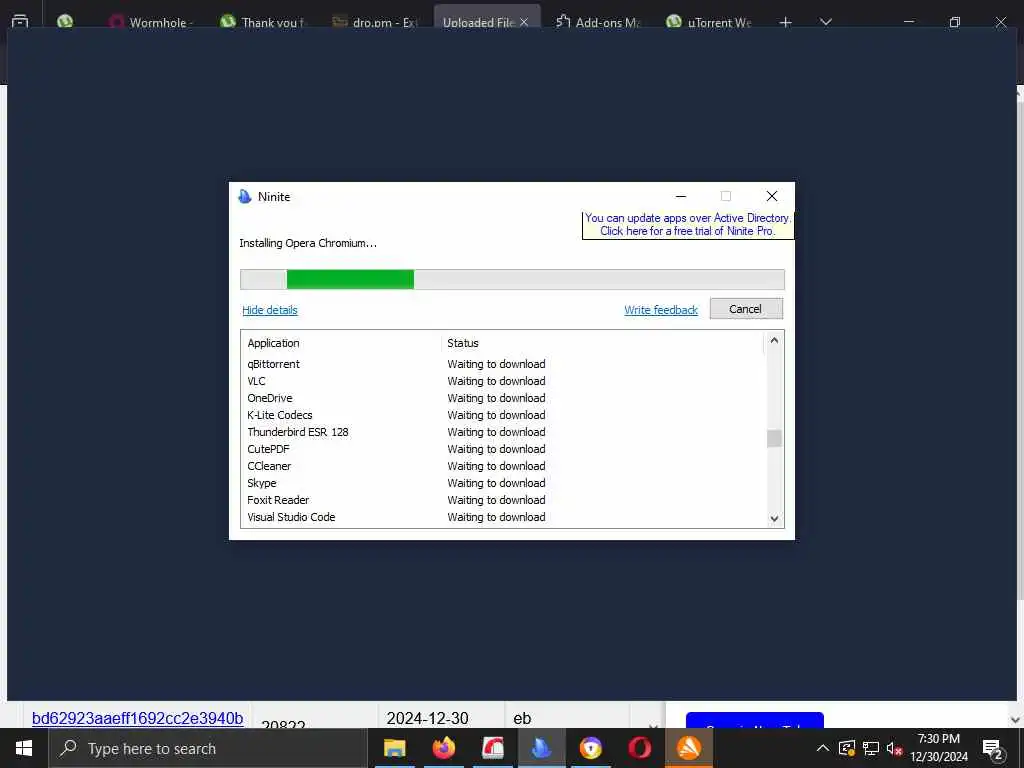This screenshot has height=768, width=1024.
Task: Open the browser tab overview icon at far left
Action: pyautogui.click(x=20, y=22)
